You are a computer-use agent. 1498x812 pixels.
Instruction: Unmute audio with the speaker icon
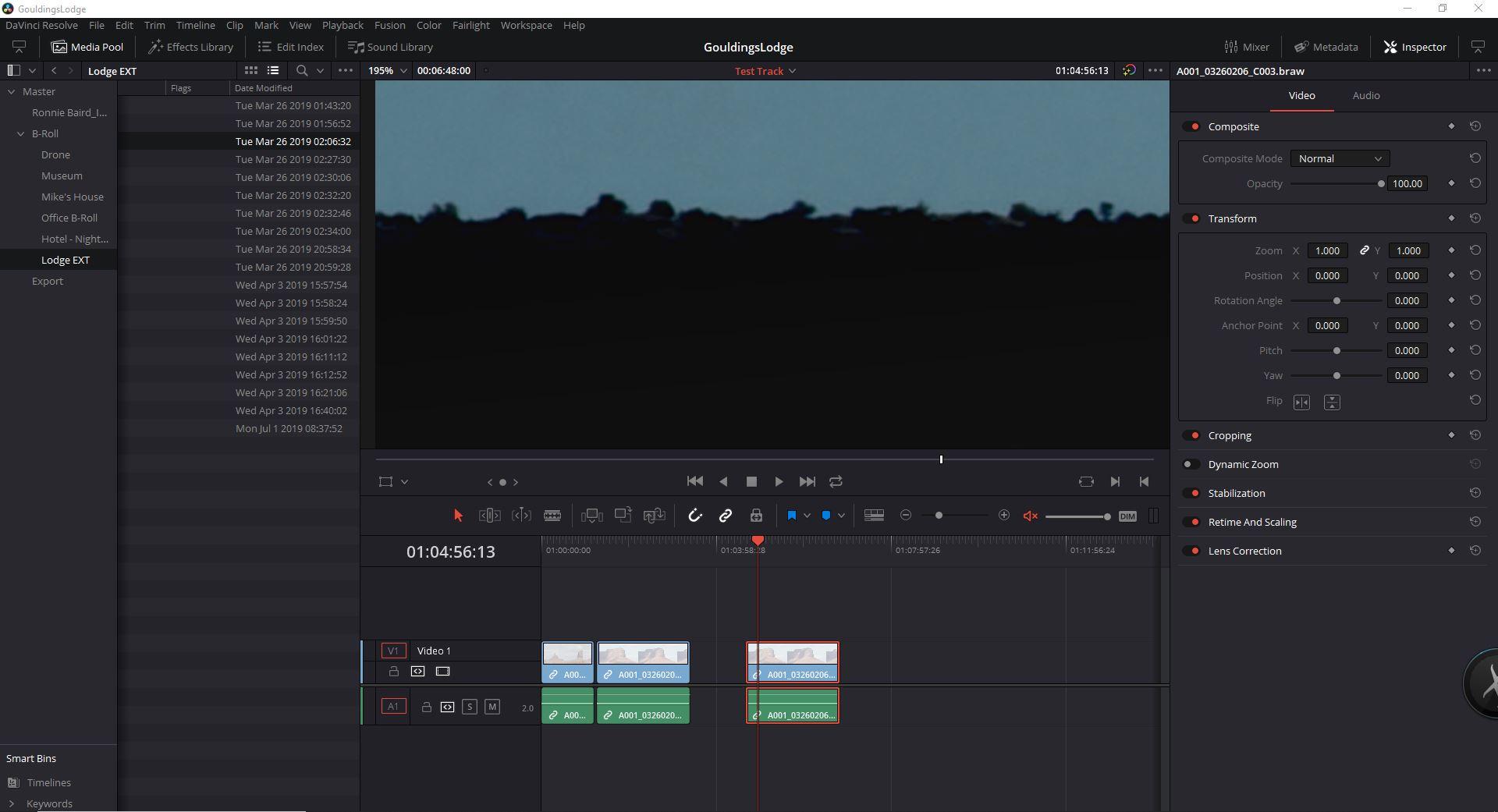tap(1031, 516)
